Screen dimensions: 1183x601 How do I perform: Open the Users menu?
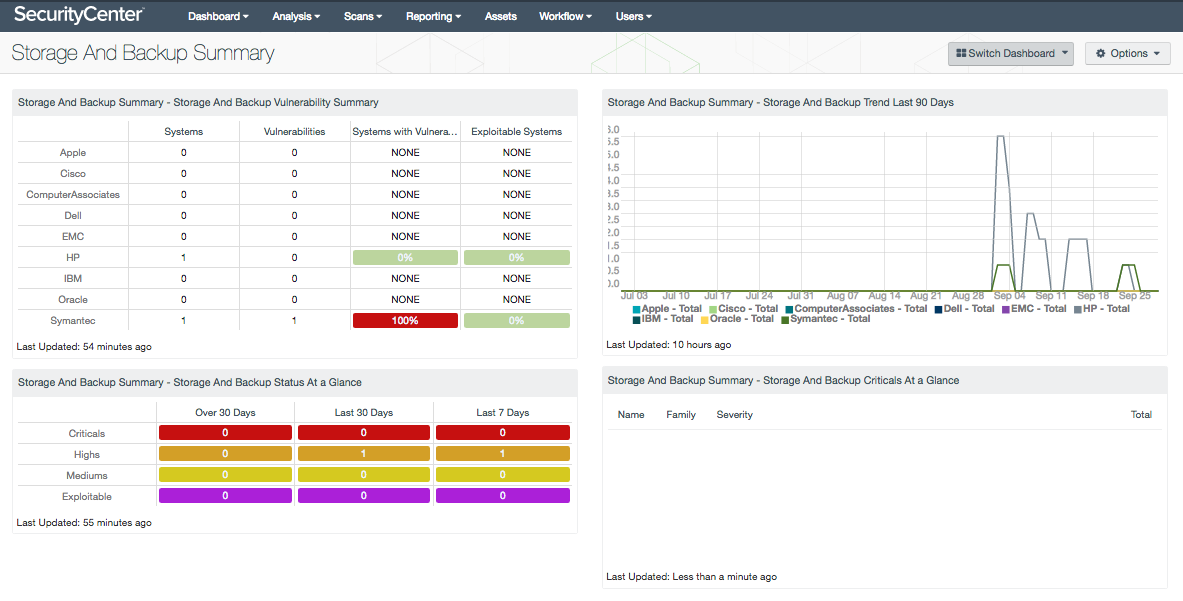click(634, 16)
